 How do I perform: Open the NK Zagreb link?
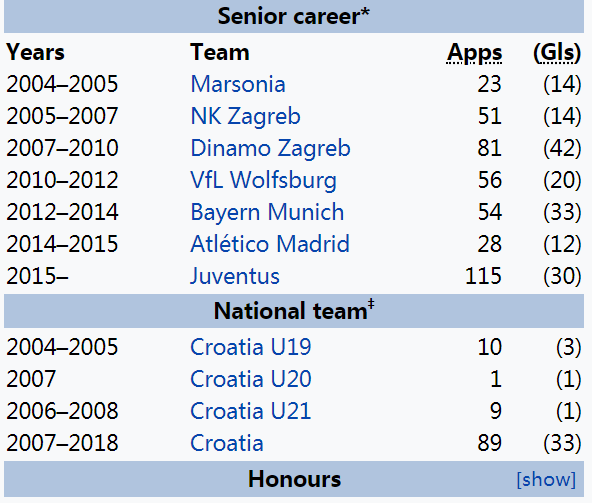(245, 116)
